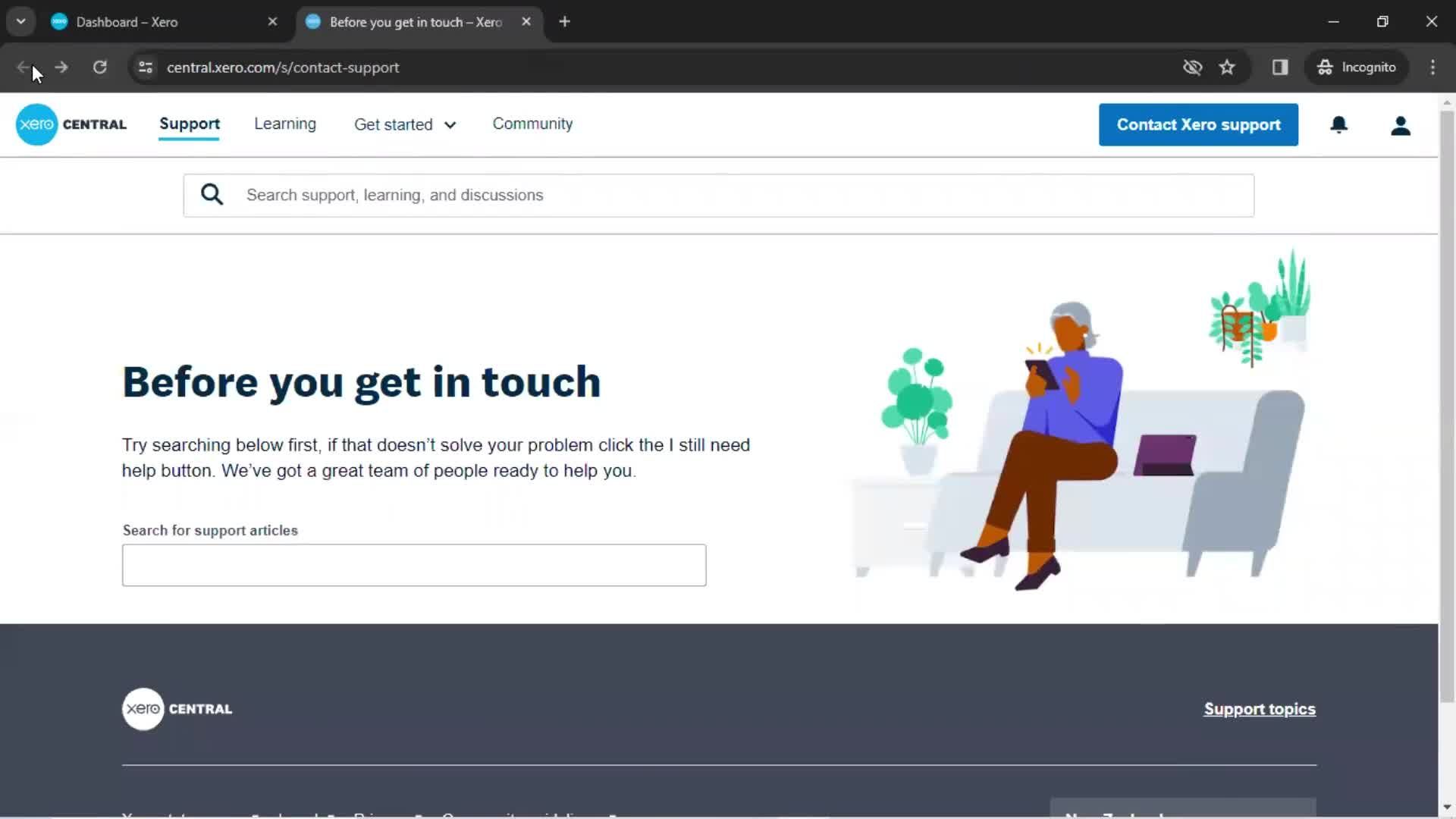This screenshot has height=819, width=1456.
Task: Click the third-party cookies blocked eye icon
Action: point(1192,67)
